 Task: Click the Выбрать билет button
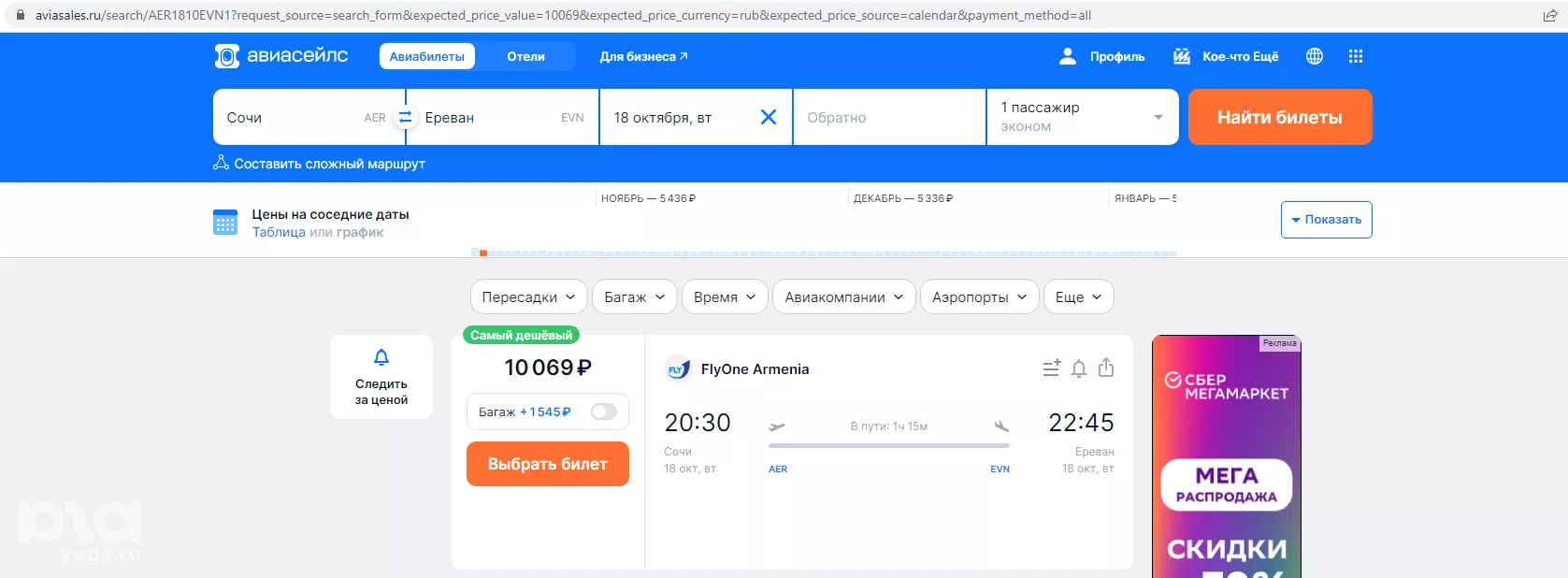tap(547, 464)
